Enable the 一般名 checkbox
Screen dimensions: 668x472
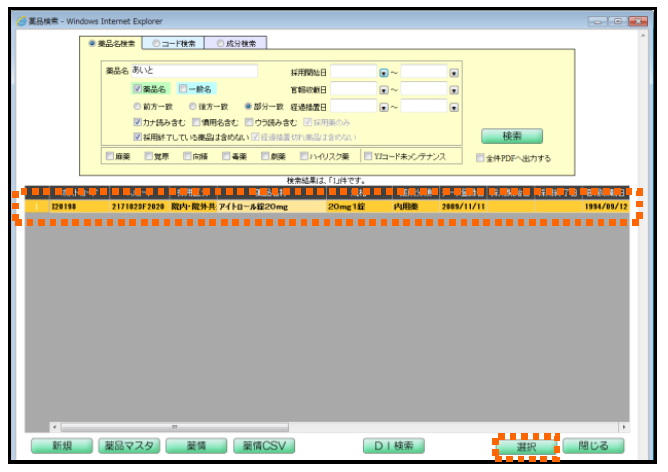tap(183, 89)
